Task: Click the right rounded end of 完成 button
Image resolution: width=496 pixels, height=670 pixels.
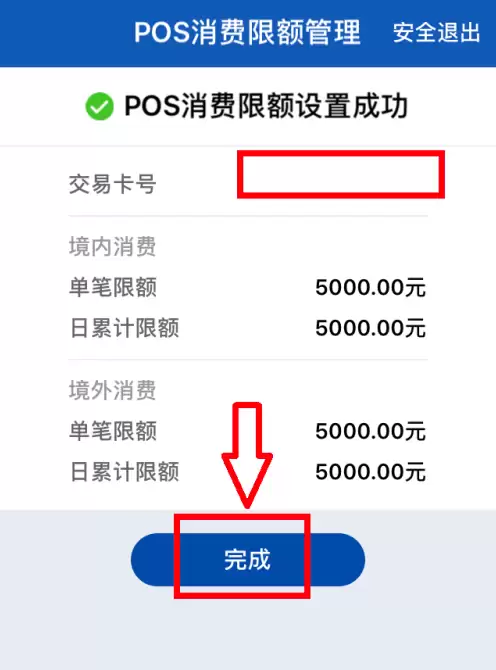Action: [x=338, y=559]
